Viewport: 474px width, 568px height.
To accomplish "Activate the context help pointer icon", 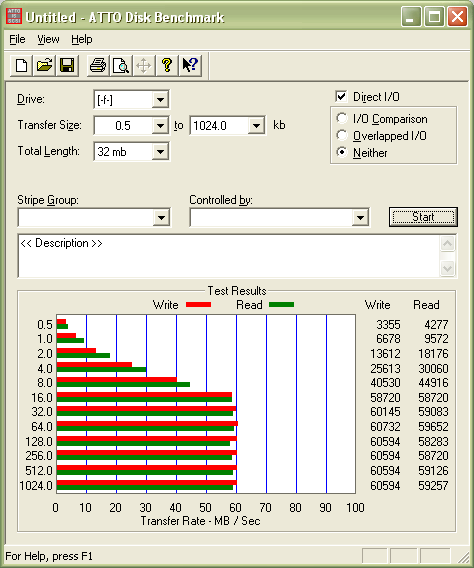I will (190, 66).
